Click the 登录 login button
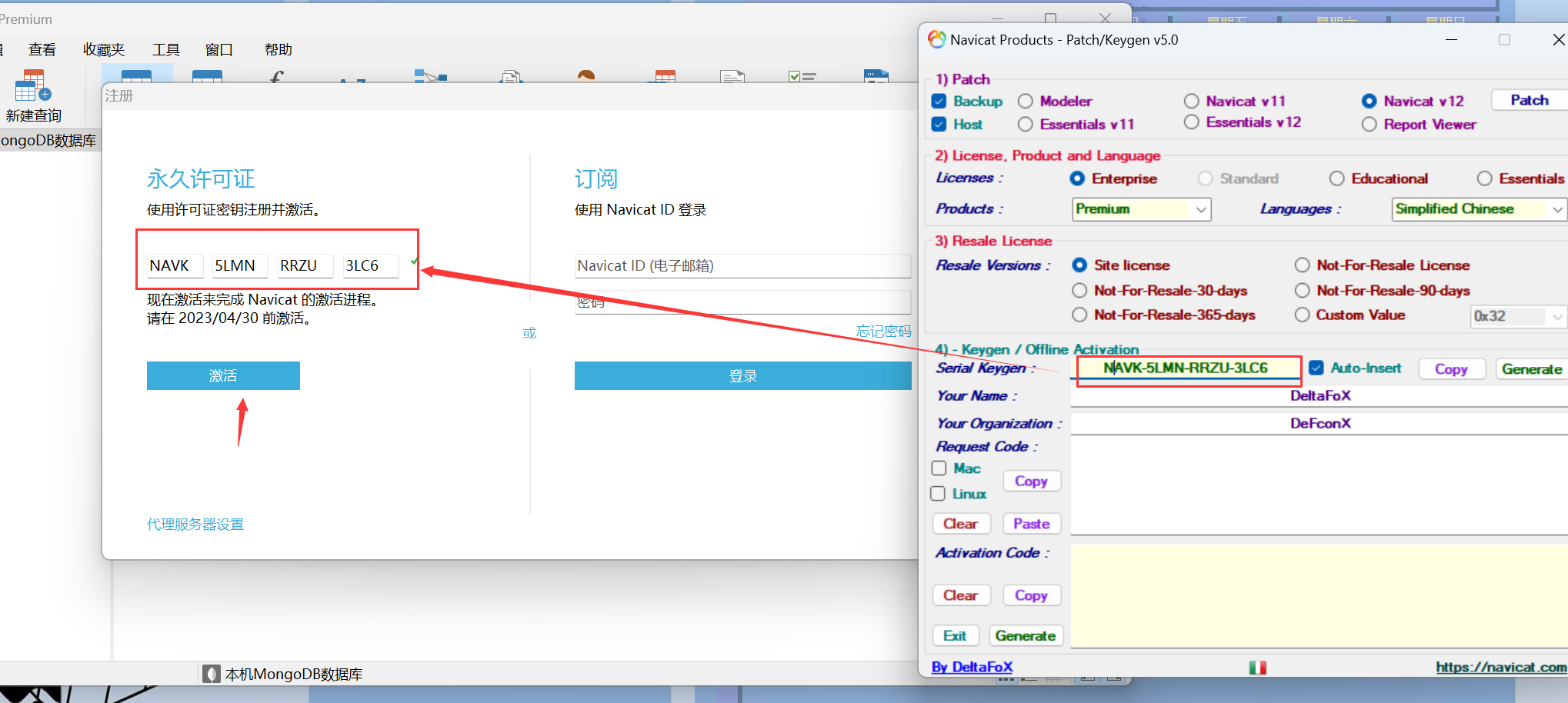This screenshot has height=703, width=1568. click(743, 376)
